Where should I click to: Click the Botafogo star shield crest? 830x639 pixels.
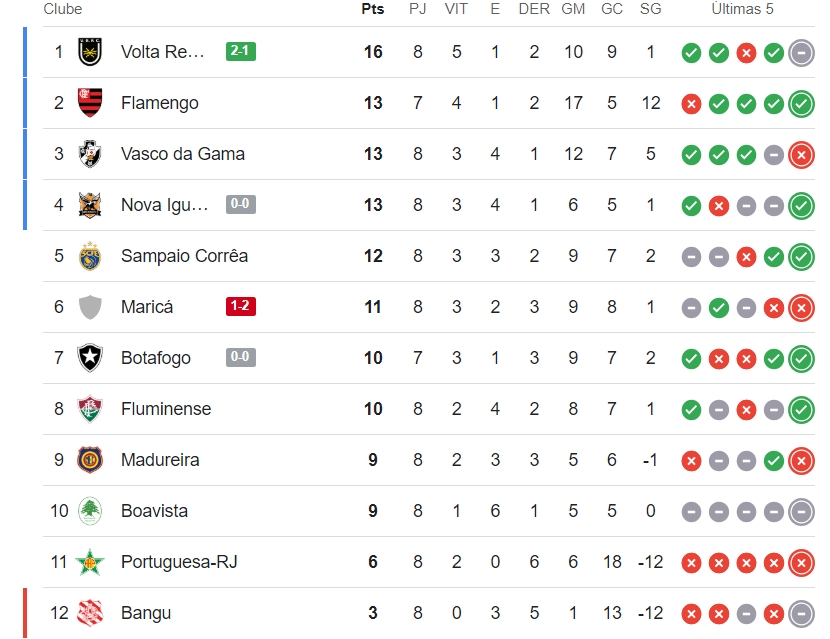pyautogui.click(x=90, y=358)
